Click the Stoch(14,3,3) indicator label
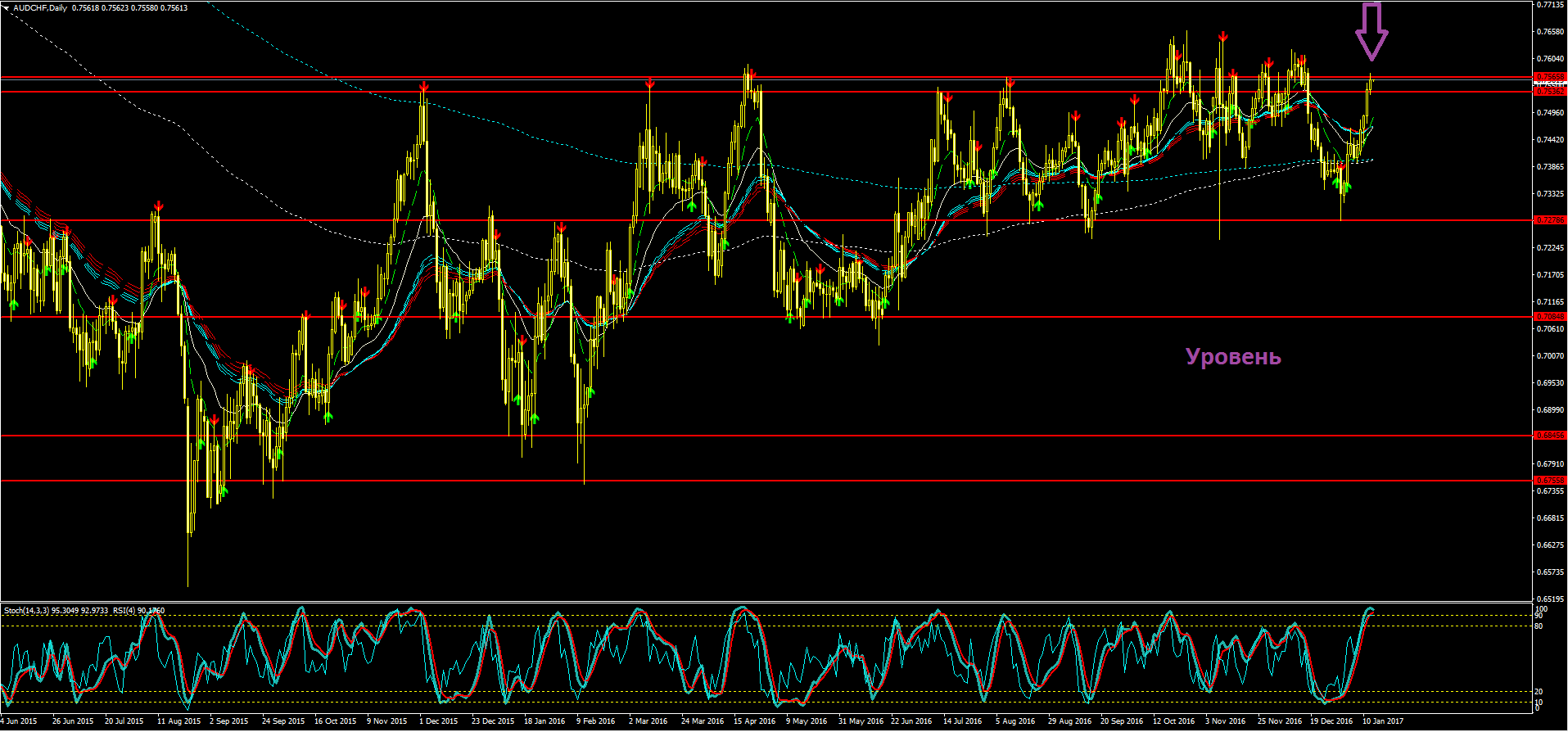 click(27, 611)
